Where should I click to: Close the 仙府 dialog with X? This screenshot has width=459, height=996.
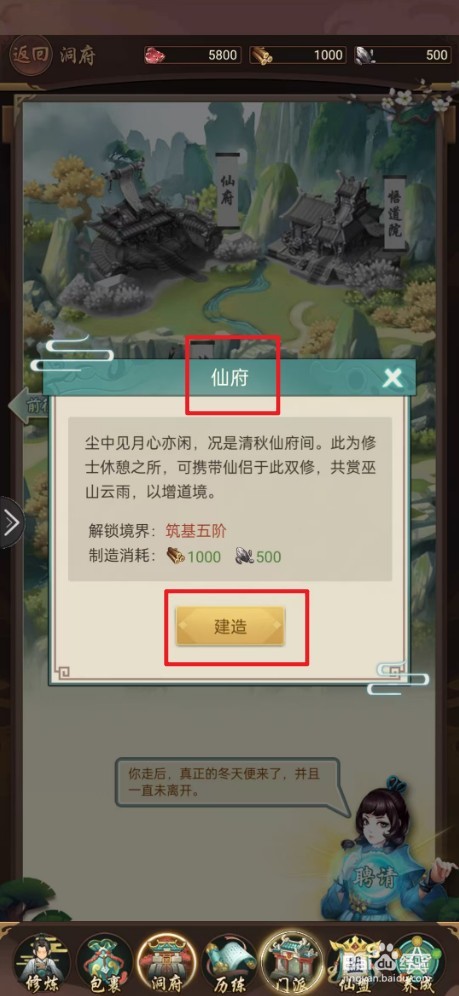[x=393, y=379]
